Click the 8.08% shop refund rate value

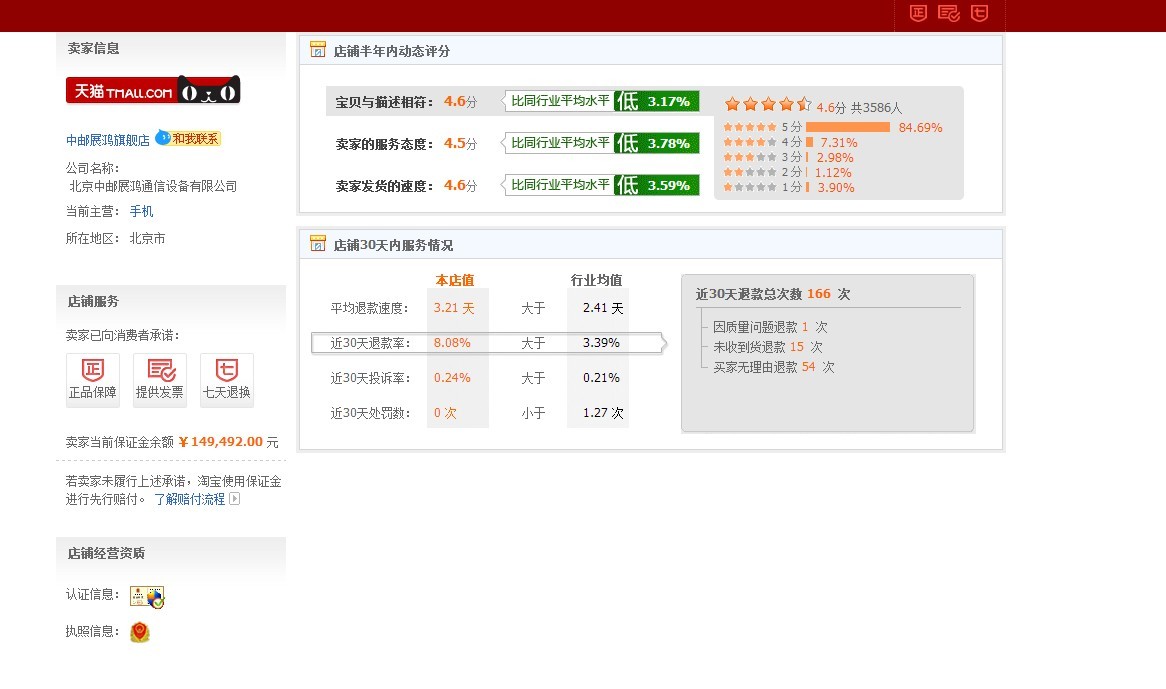pyautogui.click(x=452, y=343)
